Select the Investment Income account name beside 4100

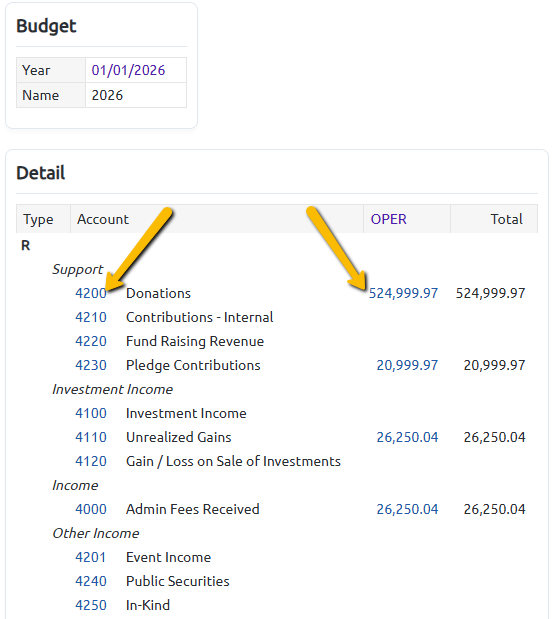tap(186, 413)
